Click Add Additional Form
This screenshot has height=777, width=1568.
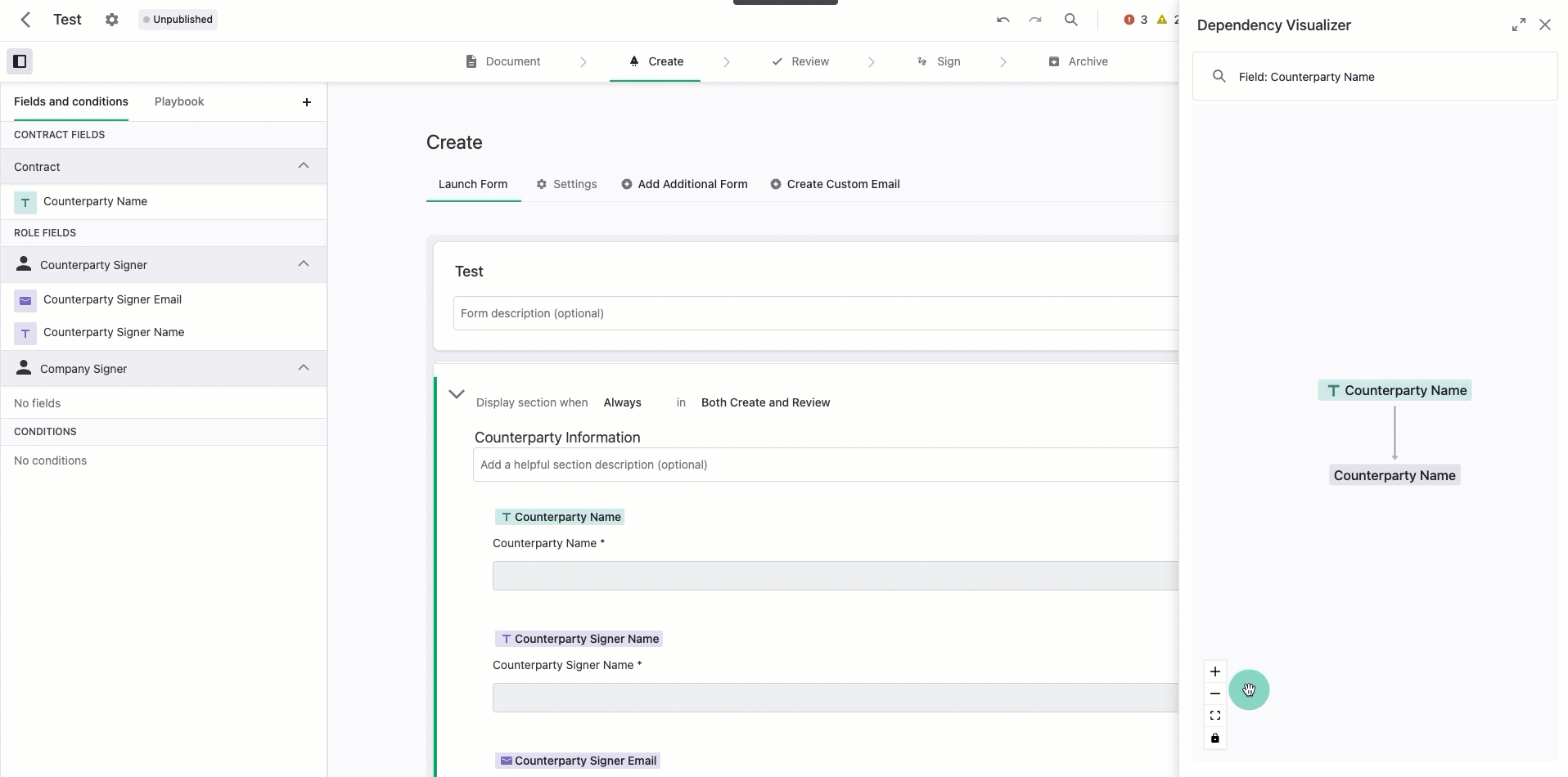tap(685, 184)
